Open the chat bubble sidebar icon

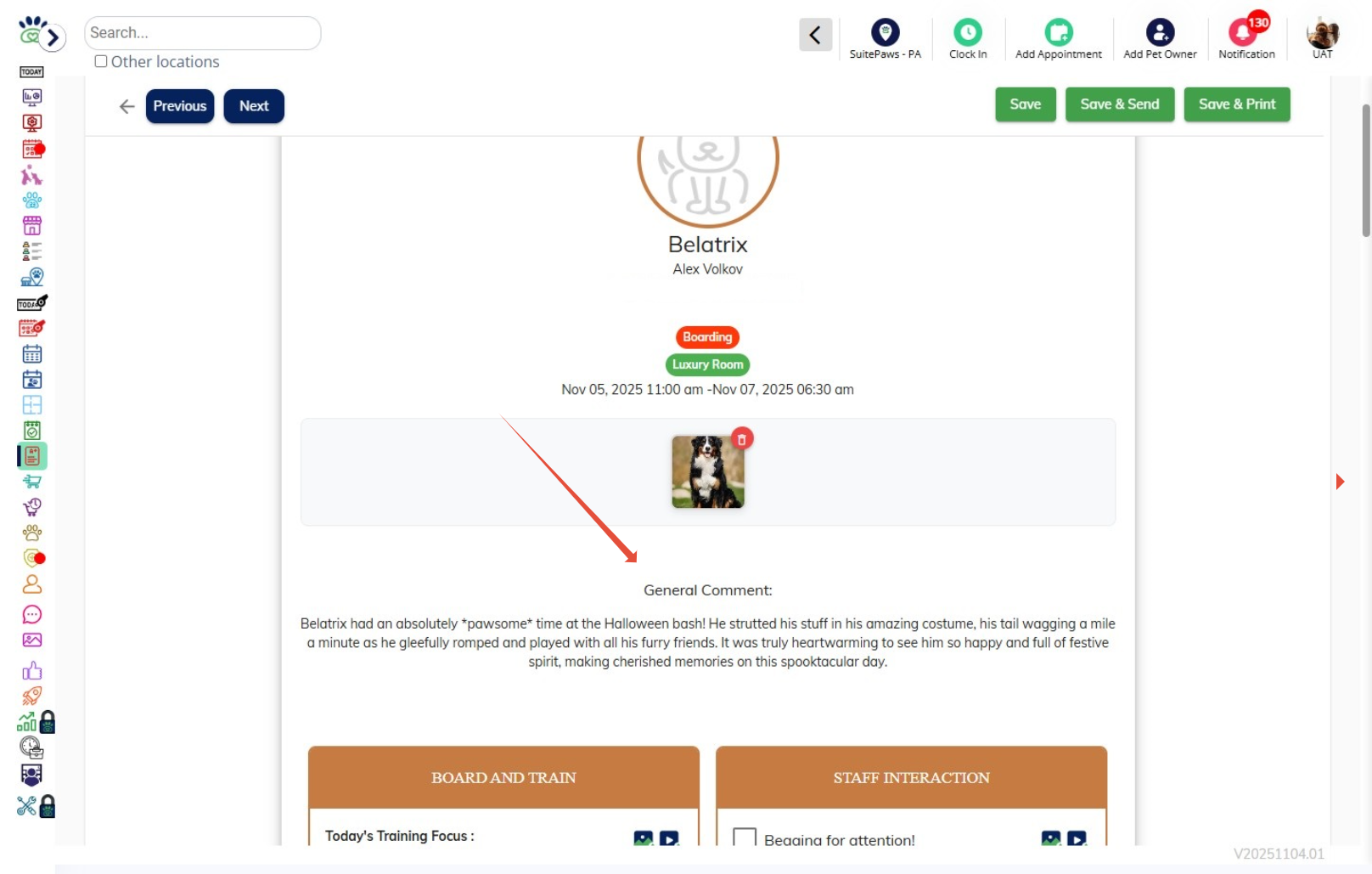pyautogui.click(x=32, y=614)
